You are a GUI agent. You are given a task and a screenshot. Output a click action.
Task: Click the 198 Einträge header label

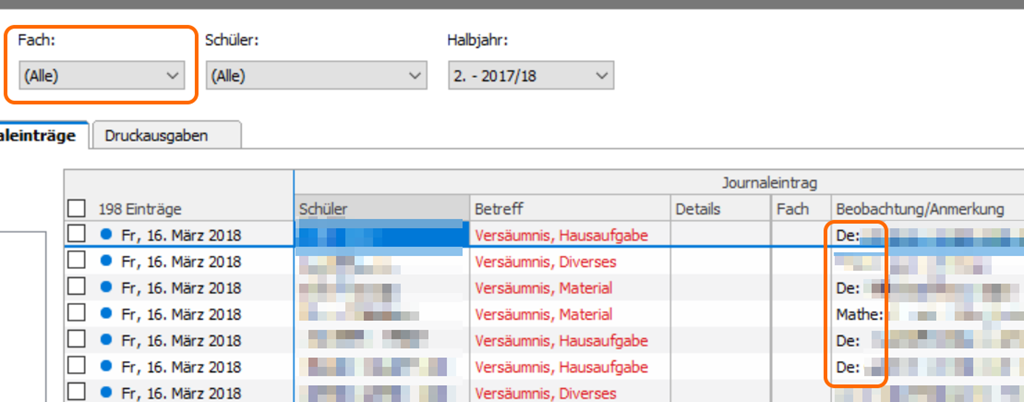140,209
